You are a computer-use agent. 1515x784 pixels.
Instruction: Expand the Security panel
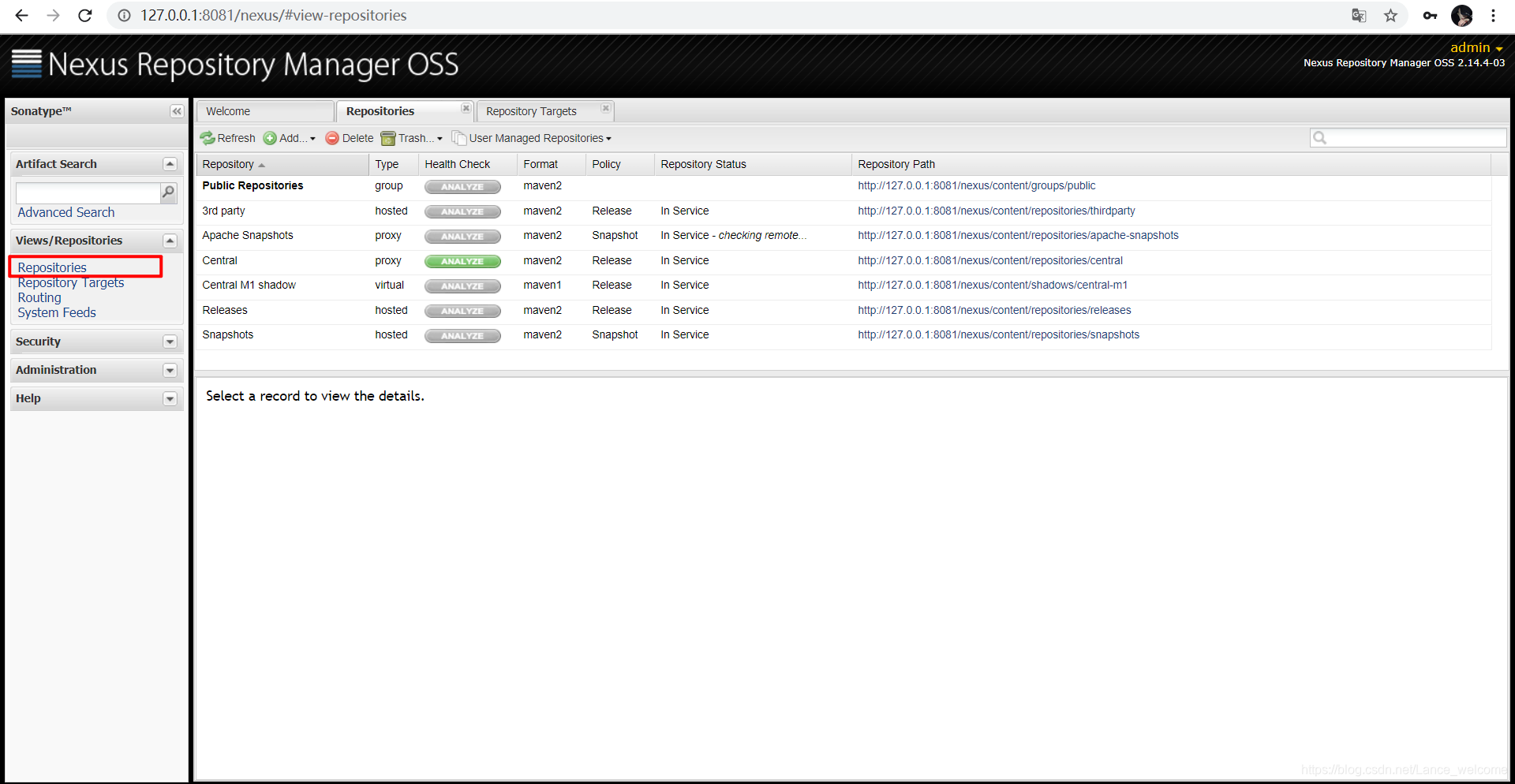click(170, 342)
